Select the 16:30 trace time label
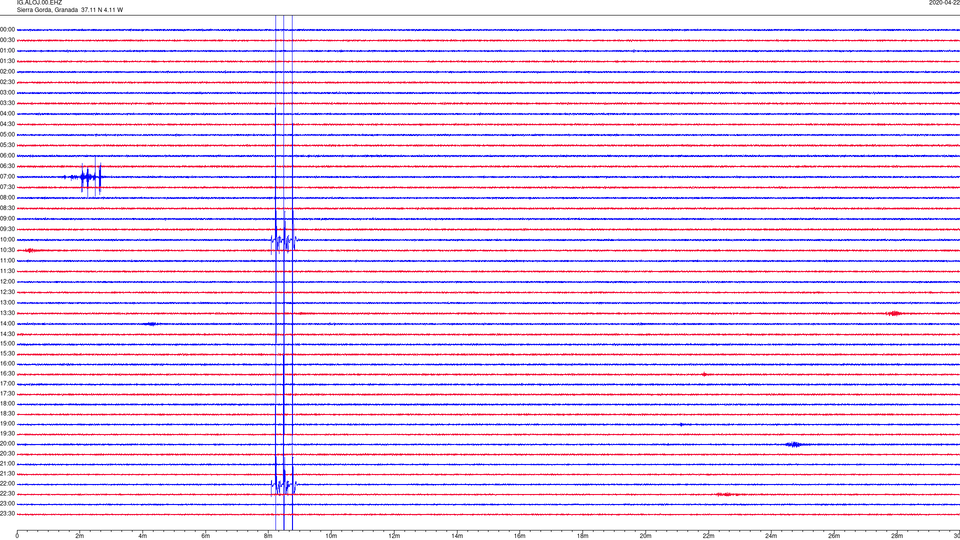Viewport: 960px width, 540px height. (x=7, y=374)
